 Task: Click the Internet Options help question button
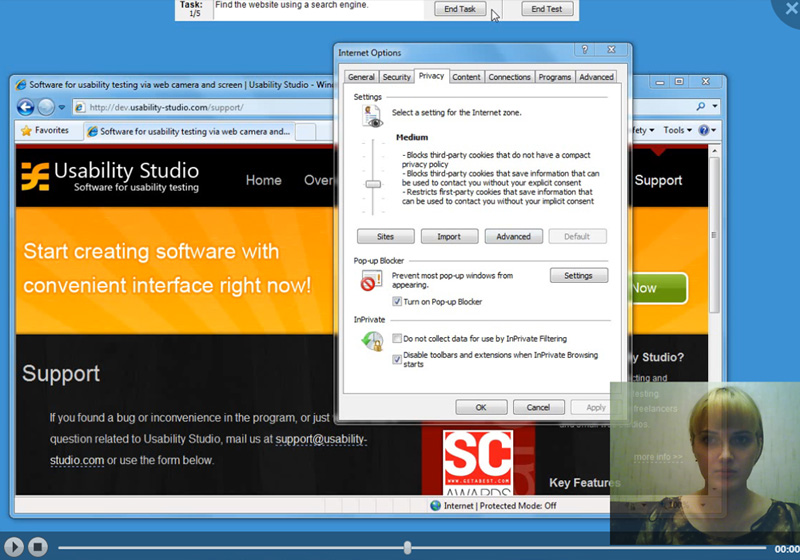click(x=585, y=49)
